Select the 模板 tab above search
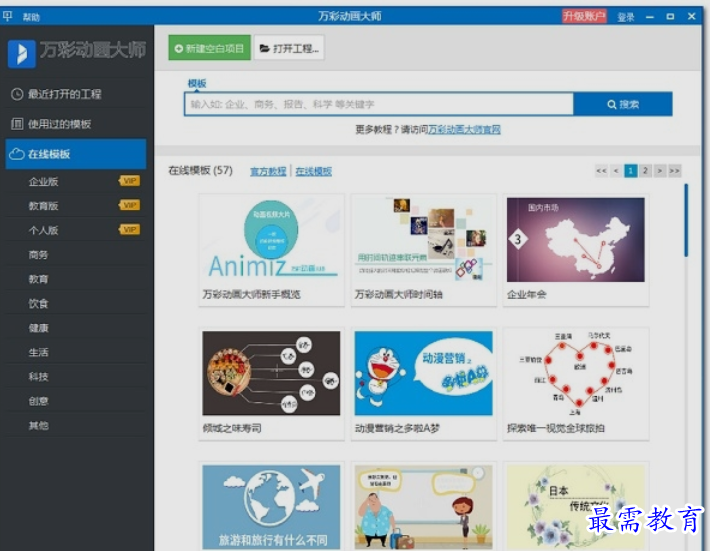 197,83
